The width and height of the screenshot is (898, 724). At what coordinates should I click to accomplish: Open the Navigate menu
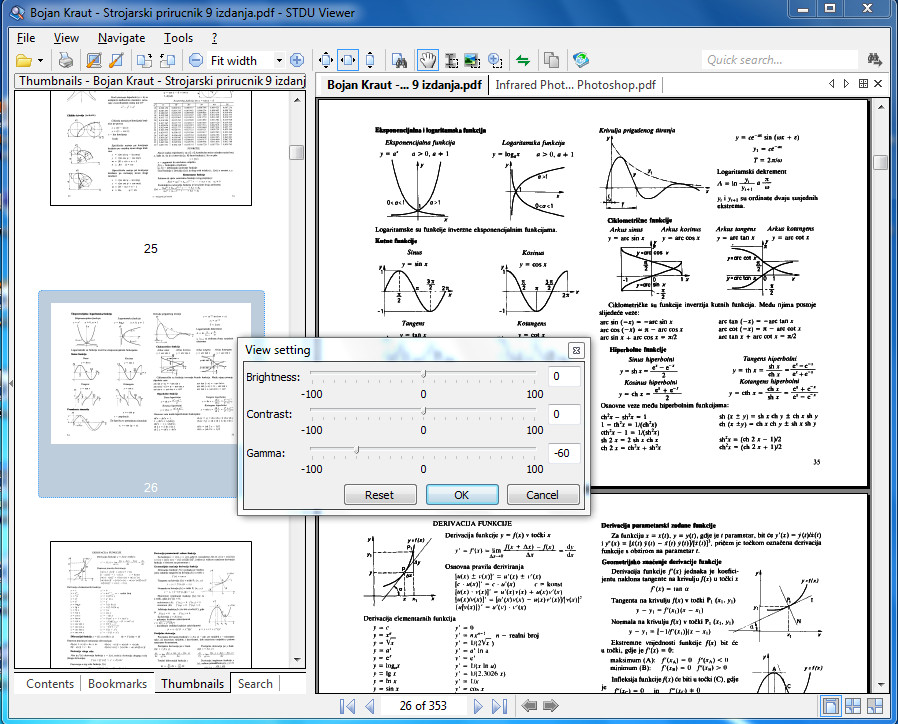[x=121, y=37]
